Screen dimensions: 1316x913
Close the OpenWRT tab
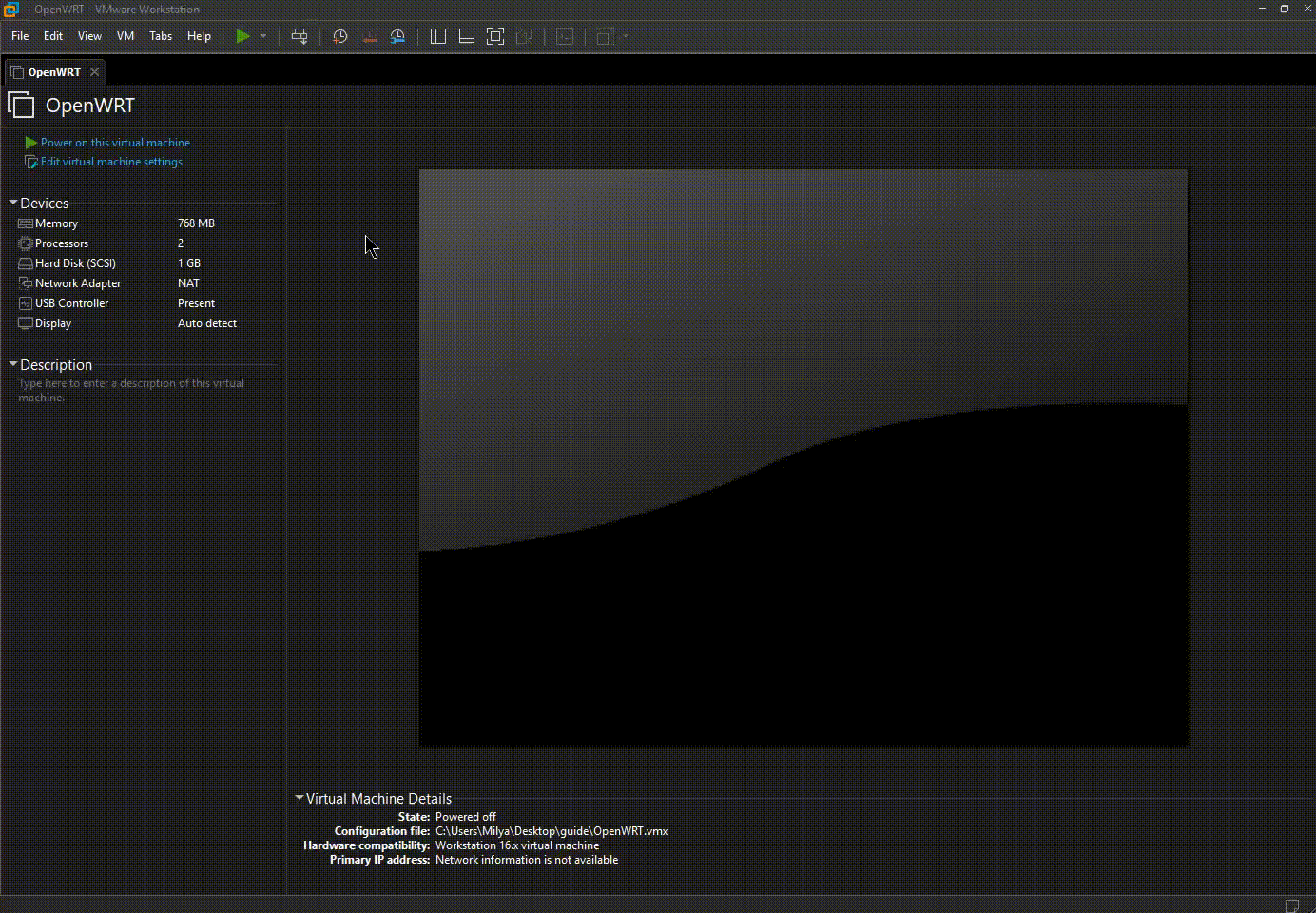94,72
